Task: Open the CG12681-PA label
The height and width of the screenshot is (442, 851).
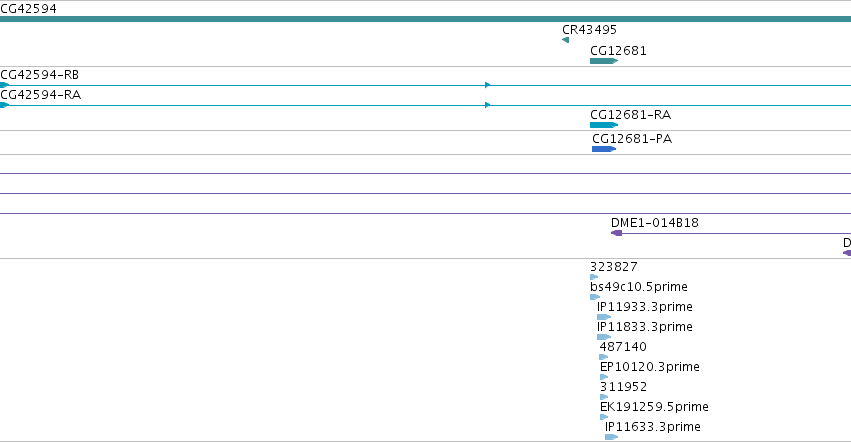Action: pos(632,138)
